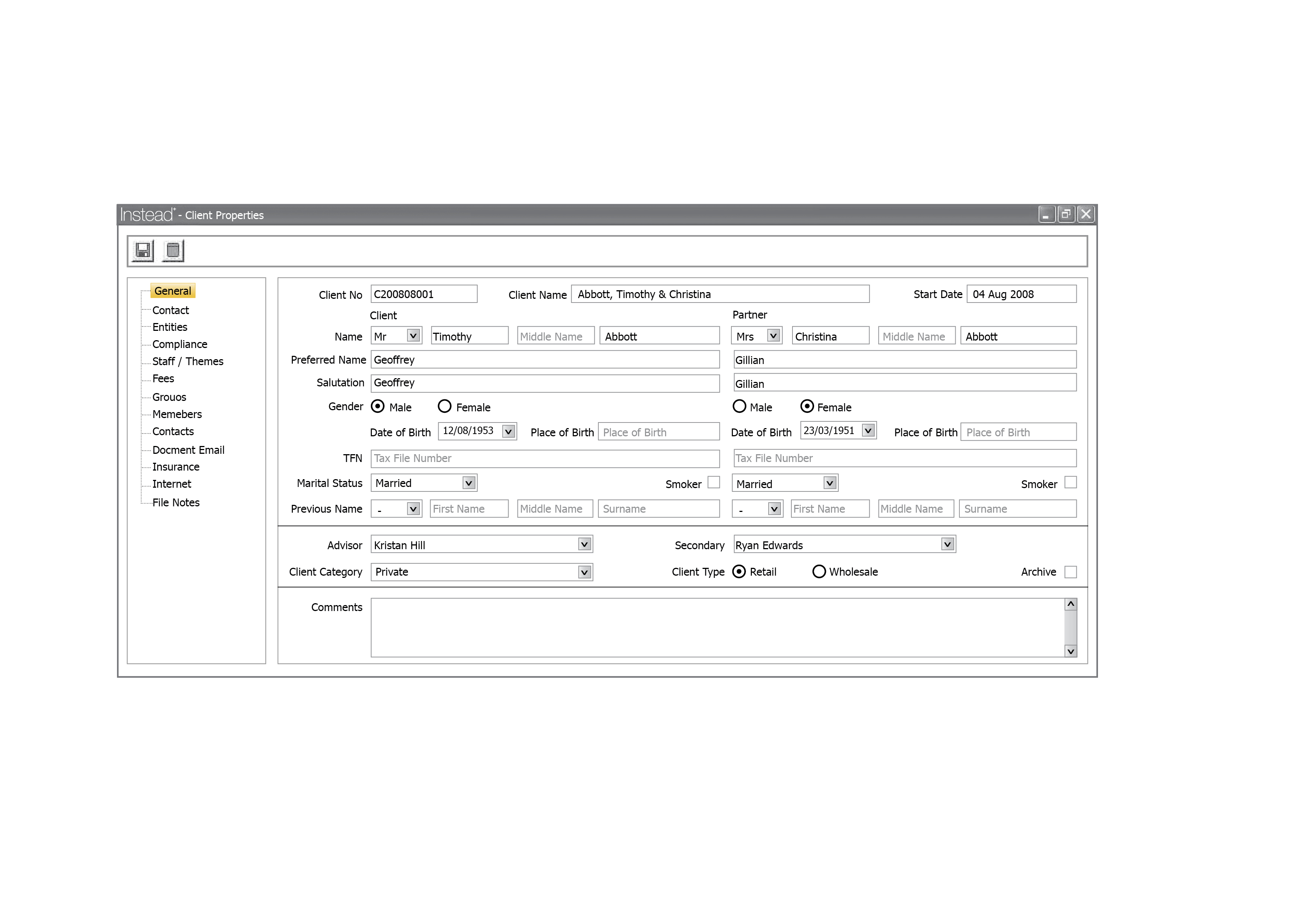Screen dimensions: 1307x924
Task: Select Female gender for the client
Action: [444, 406]
